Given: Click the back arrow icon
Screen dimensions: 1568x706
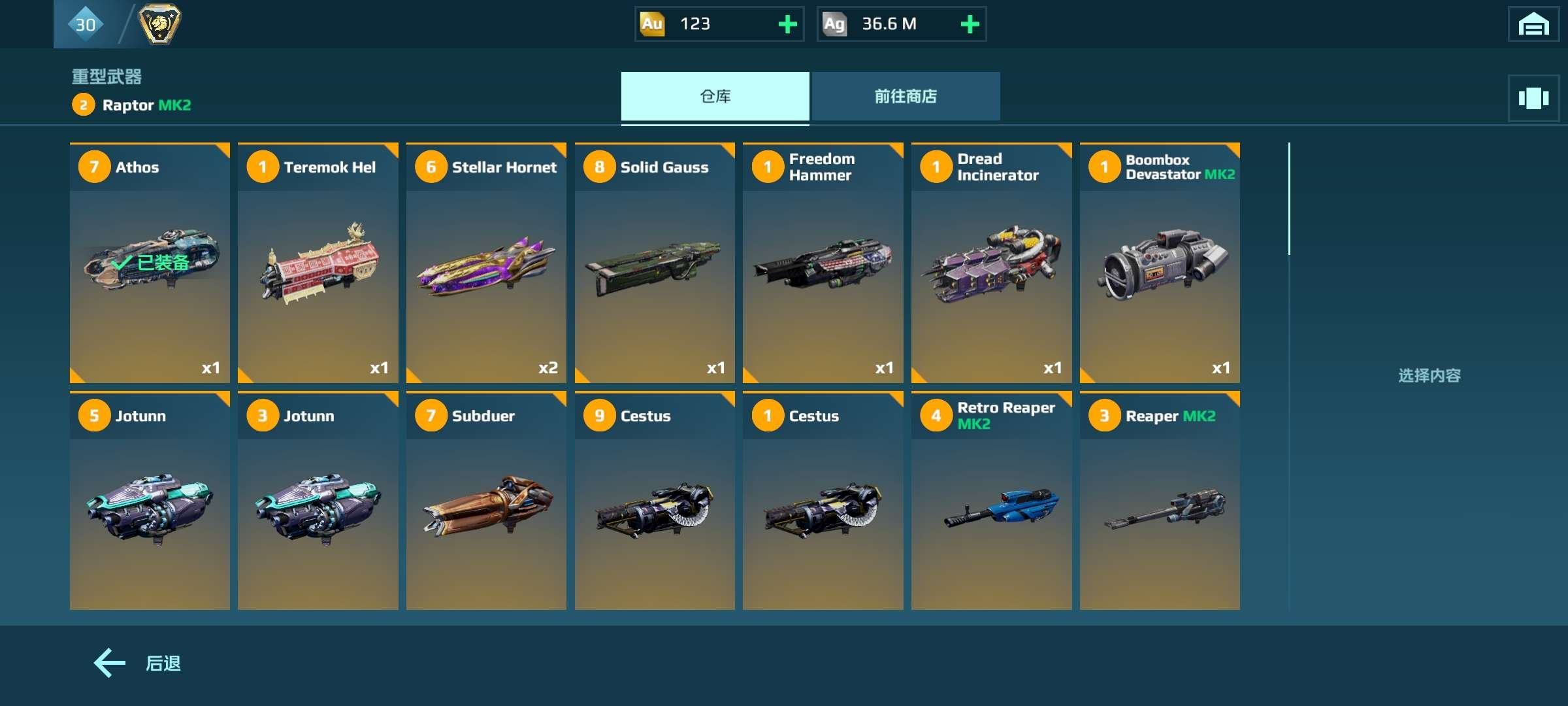Looking at the screenshot, I should pos(109,663).
